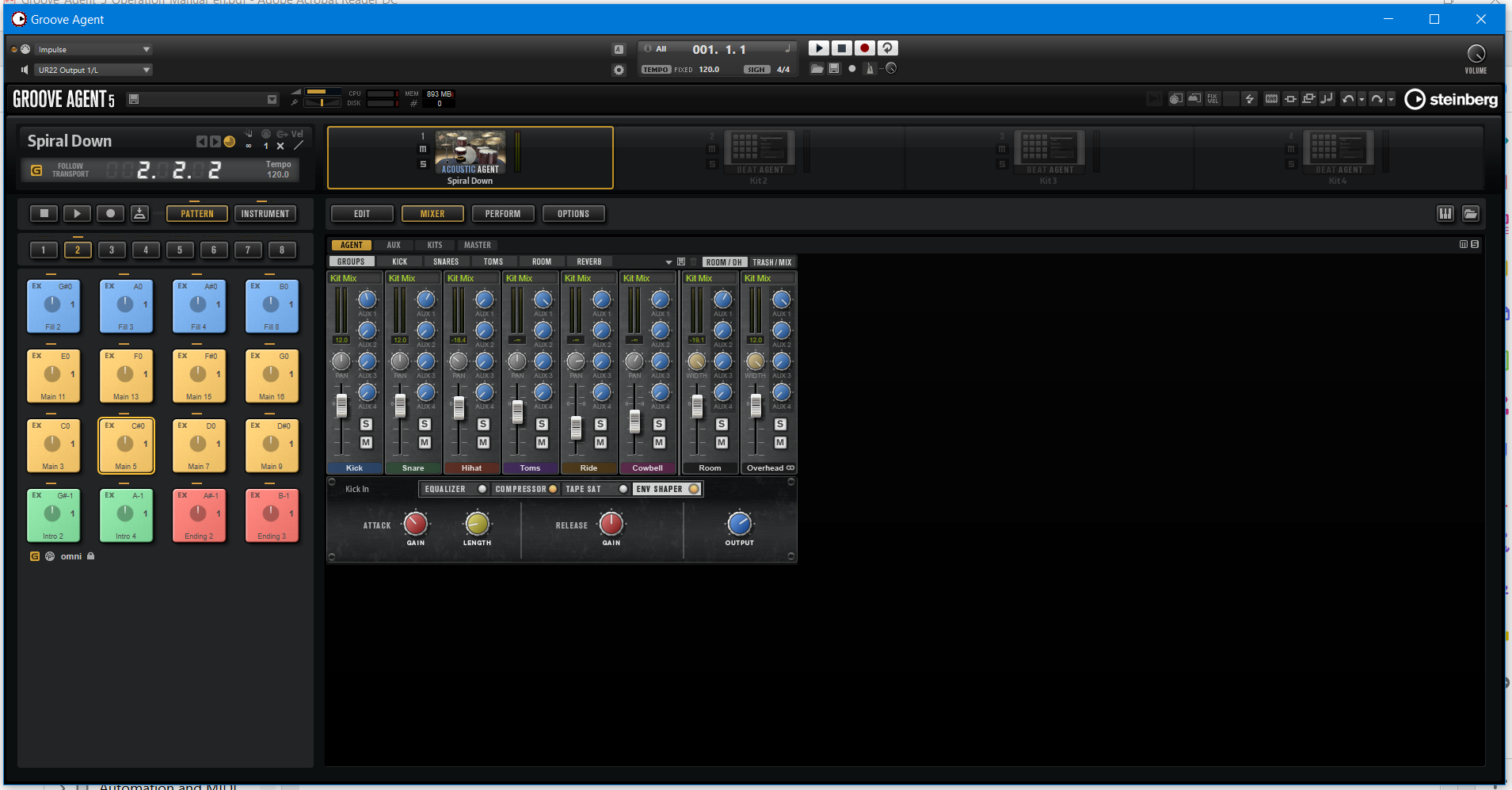Viewport: 1512px width, 790px height.
Task: Stop the top transport playback
Action: tap(842, 48)
